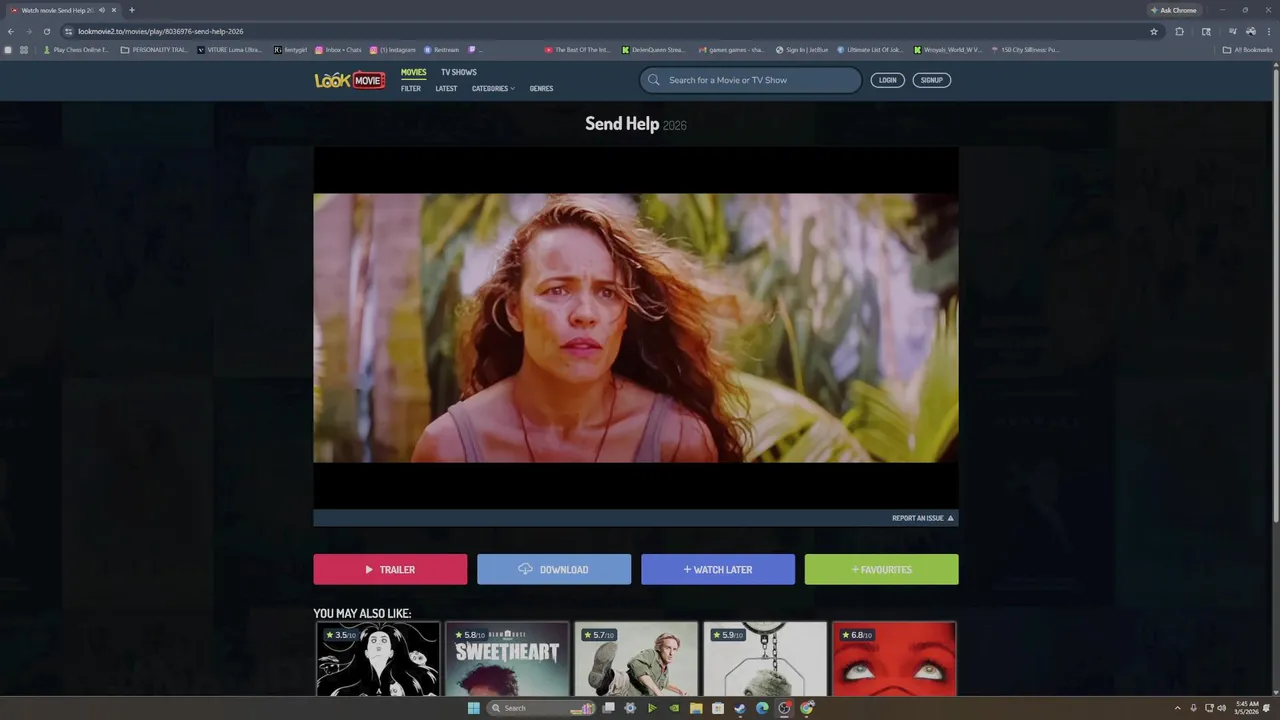Click the LookMovie logo

[x=350, y=80]
